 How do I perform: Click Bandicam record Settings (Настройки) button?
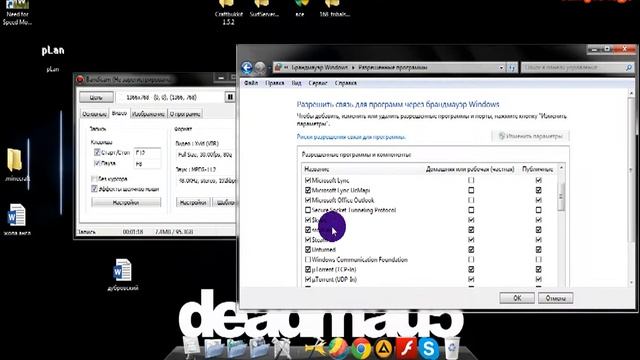click(x=126, y=202)
